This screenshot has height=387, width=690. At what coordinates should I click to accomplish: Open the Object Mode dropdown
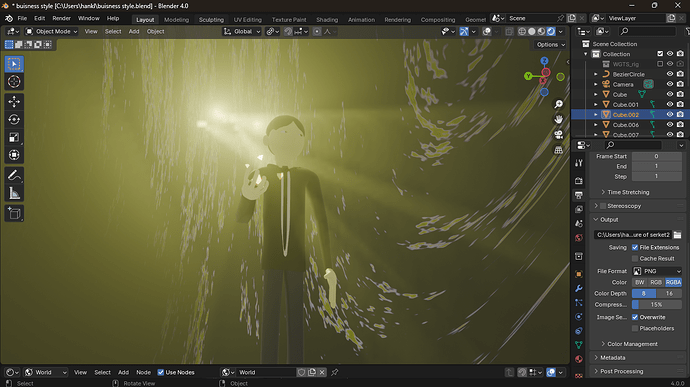[51, 31]
